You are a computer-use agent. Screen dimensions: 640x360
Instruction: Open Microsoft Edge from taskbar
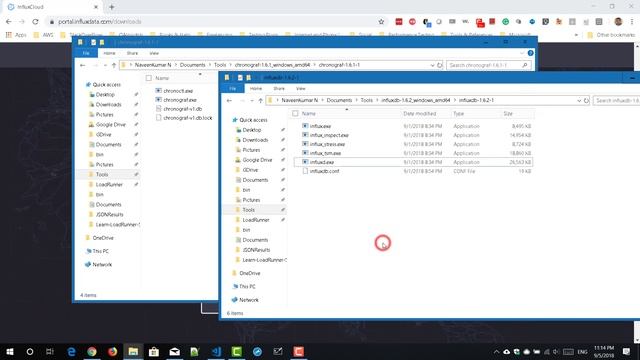71,351
